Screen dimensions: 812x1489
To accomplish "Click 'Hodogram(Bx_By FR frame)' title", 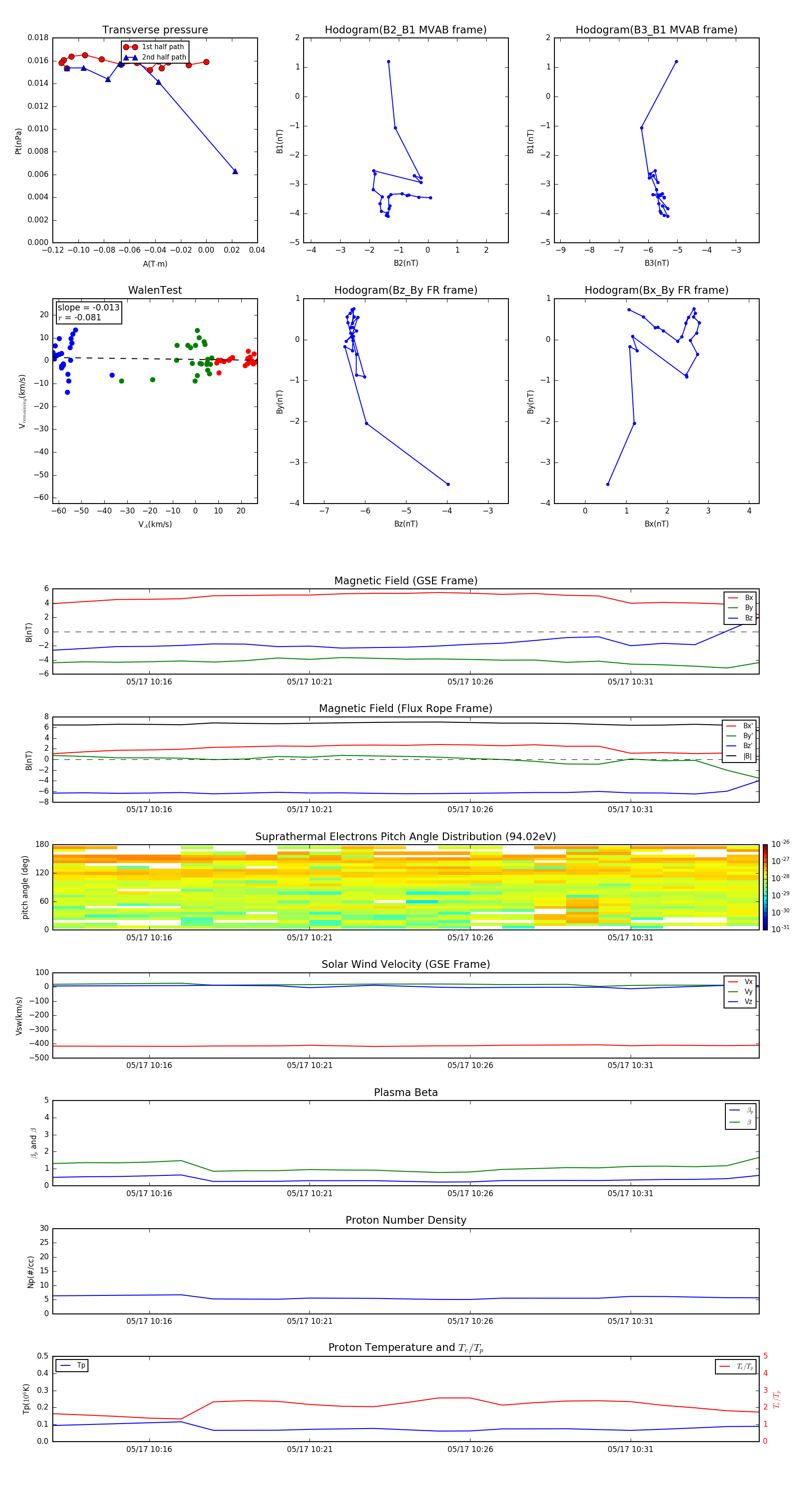I will (656, 290).
